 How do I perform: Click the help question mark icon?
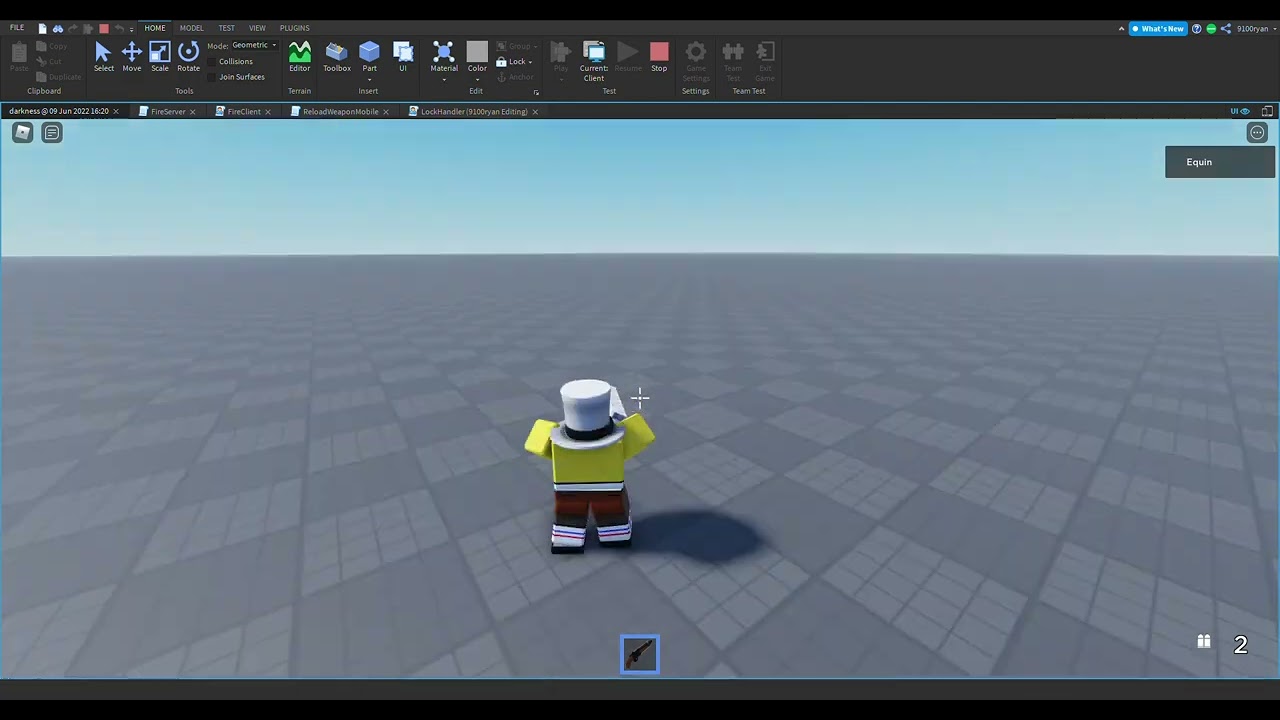tap(1197, 28)
